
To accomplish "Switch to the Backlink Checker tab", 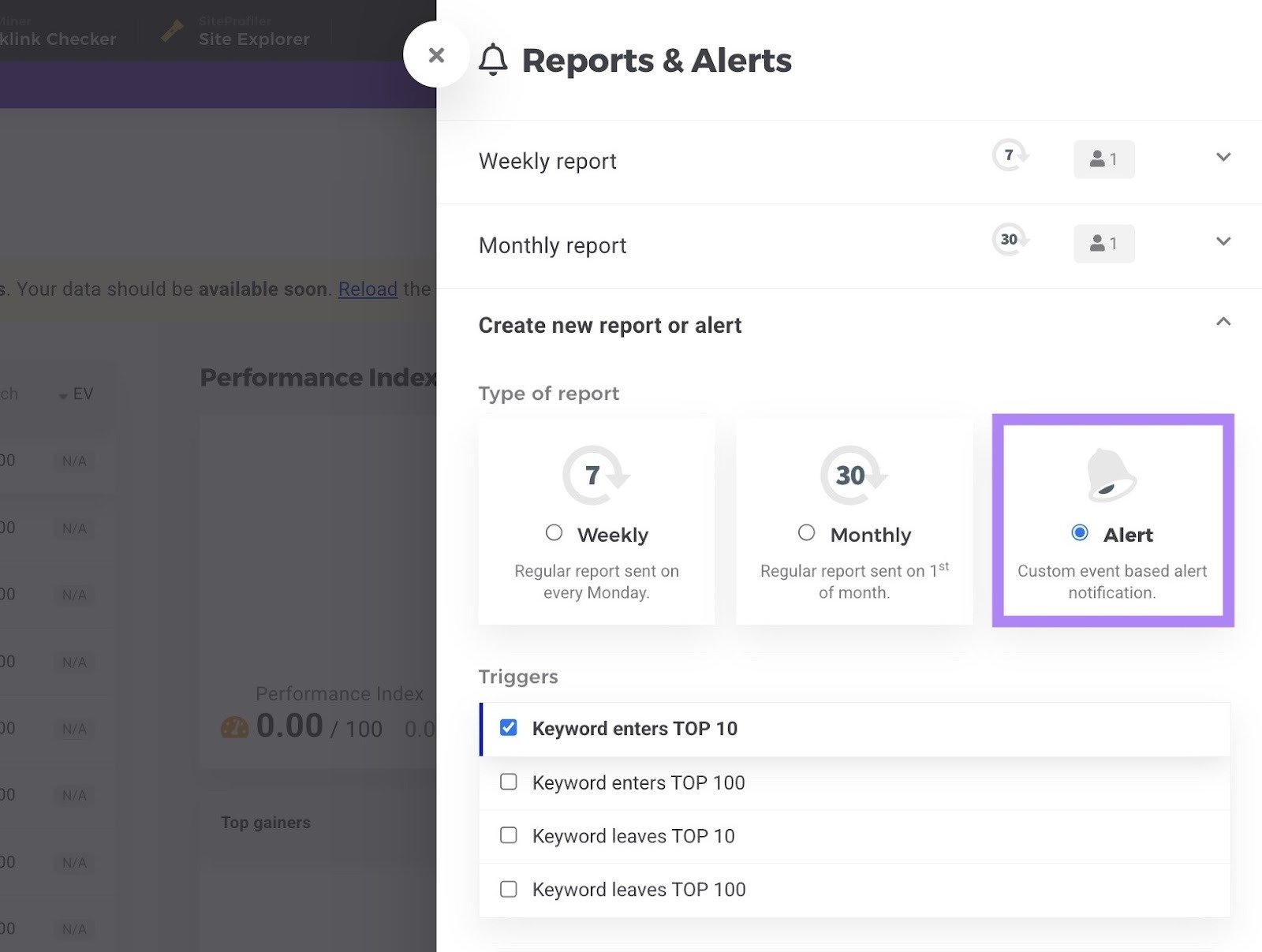I will pos(59,38).
